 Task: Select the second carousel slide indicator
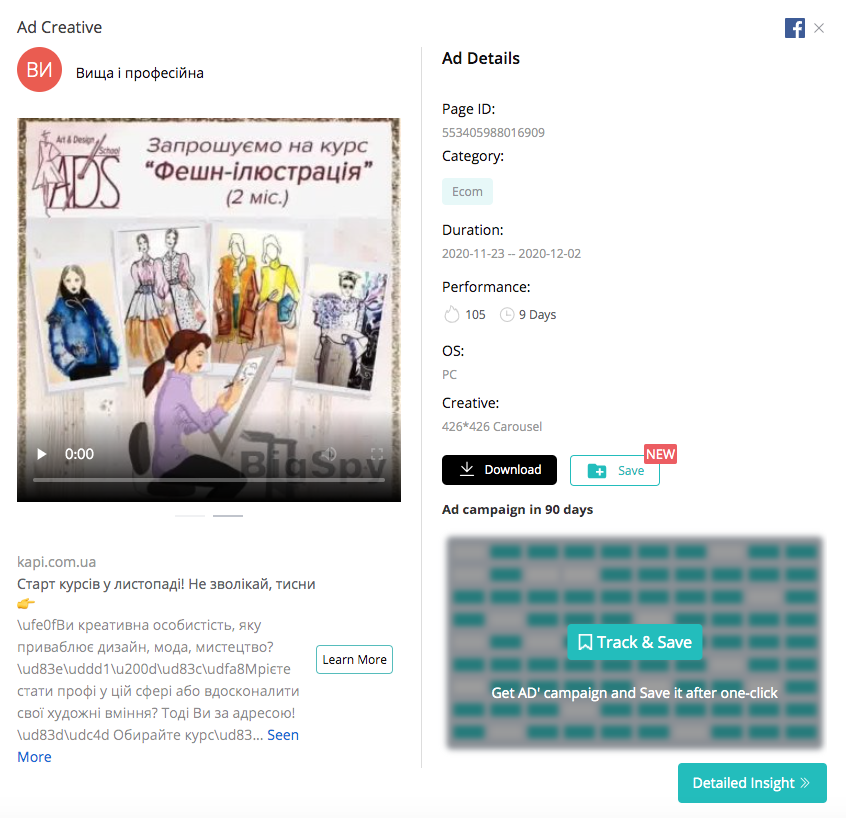point(228,516)
